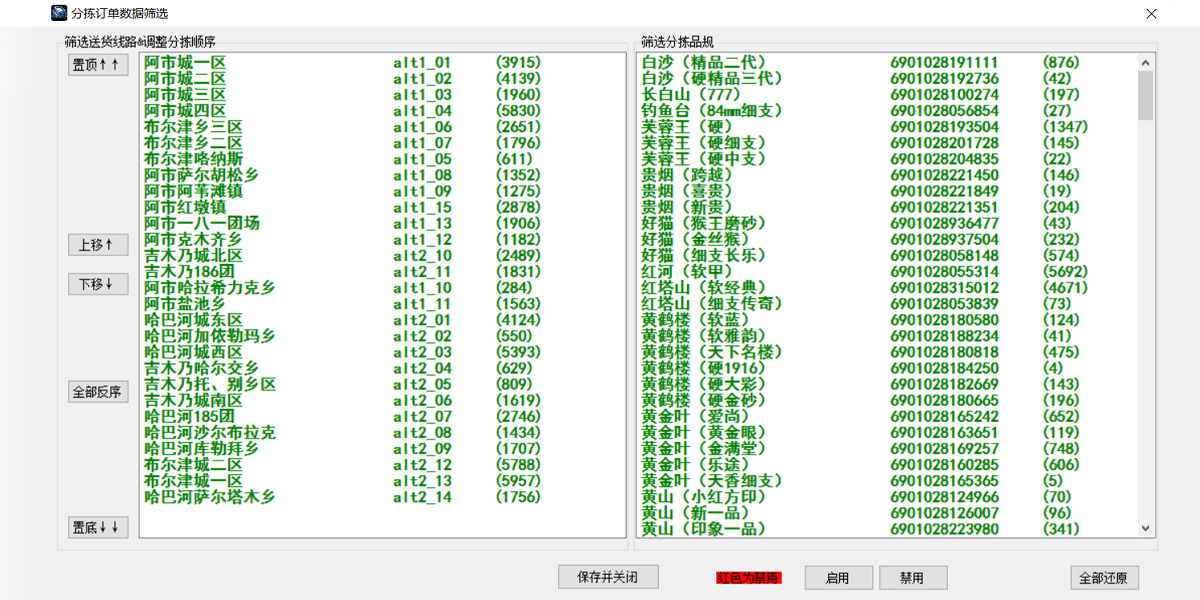The height and width of the screenshot is (600, 1200).
Task: Click the app icon in title bar
Action: point(59,13)
